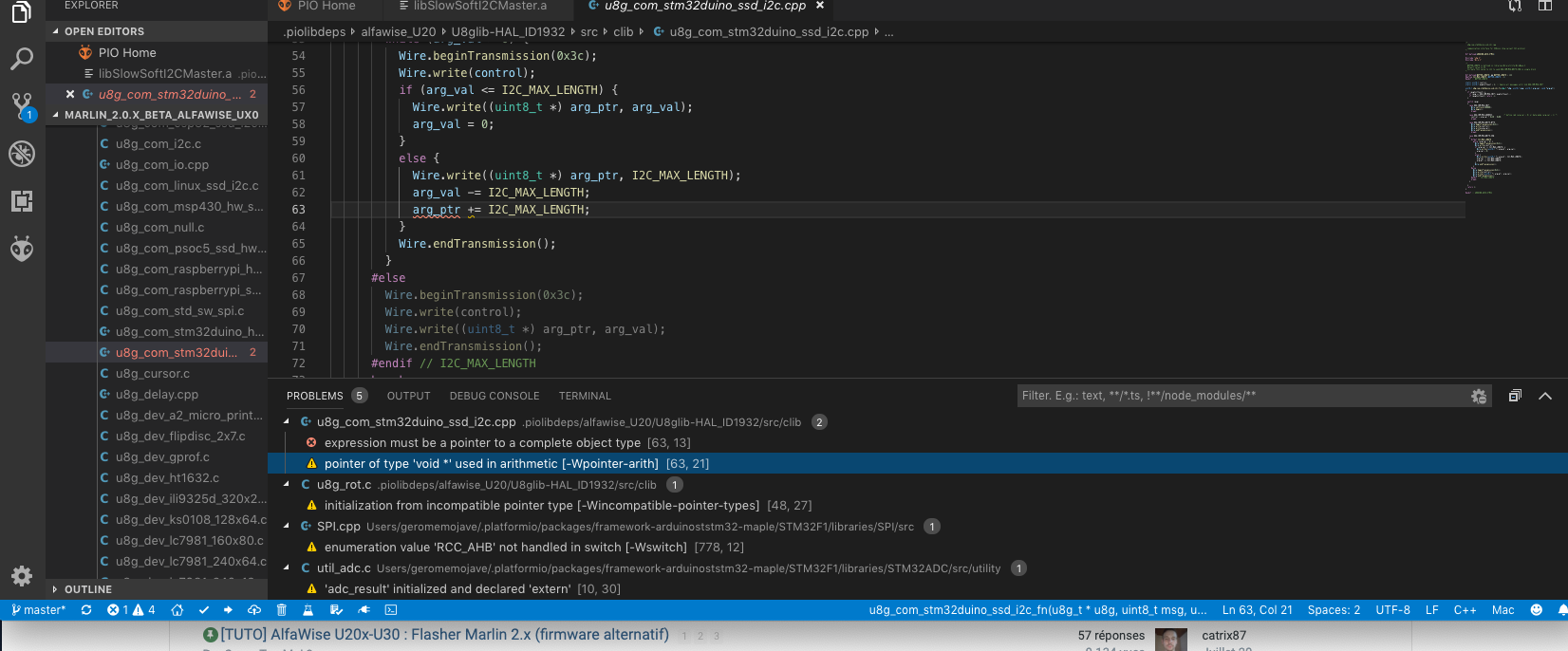The width and height of the screenshot is (1568, 651).
Task: Open the Extensions view in activity bar
Action: (22, 200)
